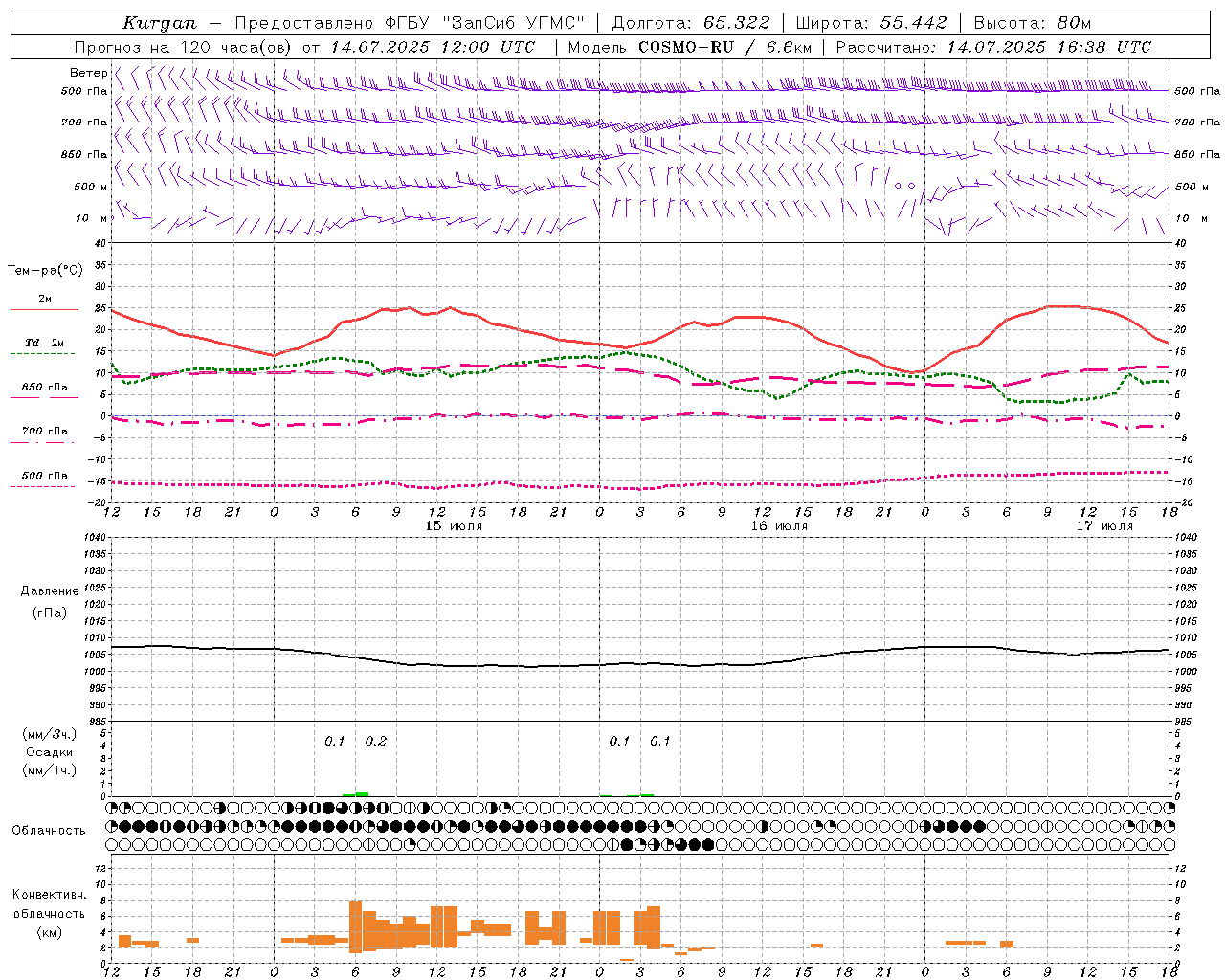Click the Ветер wind panel label
1225x980 pixels.
pyautogui.click(x=88, y=73)
